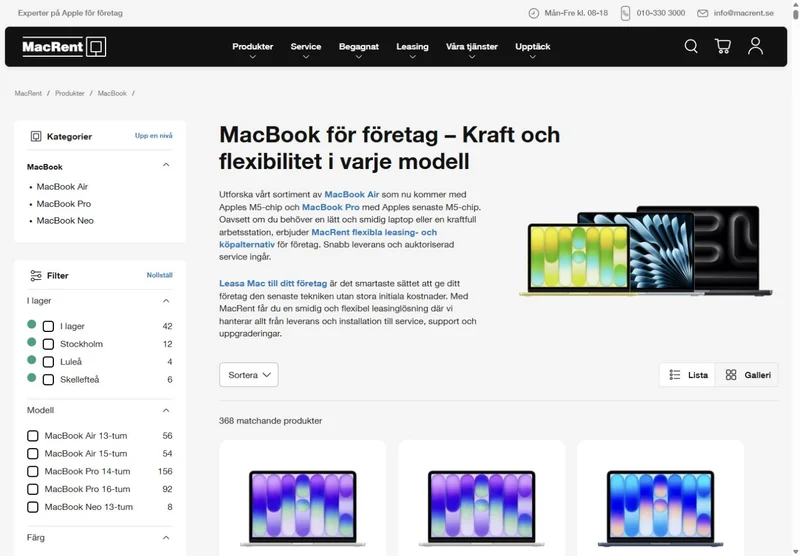
Task: Click Nollställ to reset filters
Action: (x=159, y=275)
